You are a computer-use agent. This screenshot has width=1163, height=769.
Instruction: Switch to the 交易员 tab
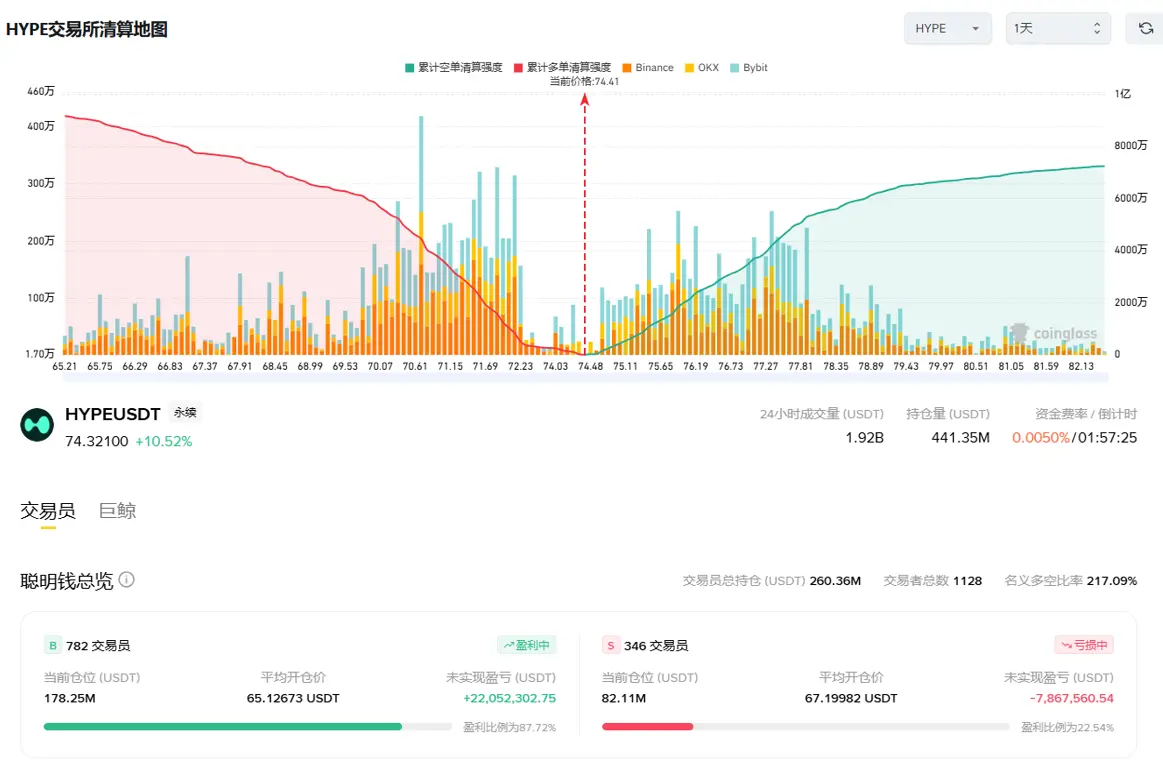pyautogui.click(x=47, y=511)
